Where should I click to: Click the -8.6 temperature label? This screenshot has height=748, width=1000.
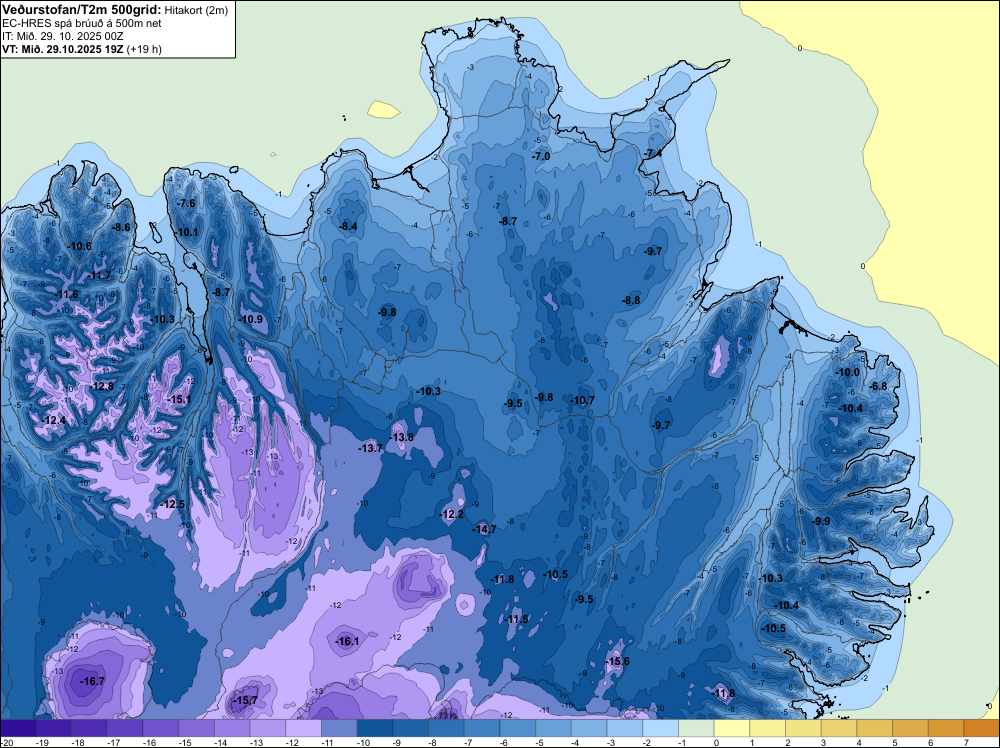[121, 227]
